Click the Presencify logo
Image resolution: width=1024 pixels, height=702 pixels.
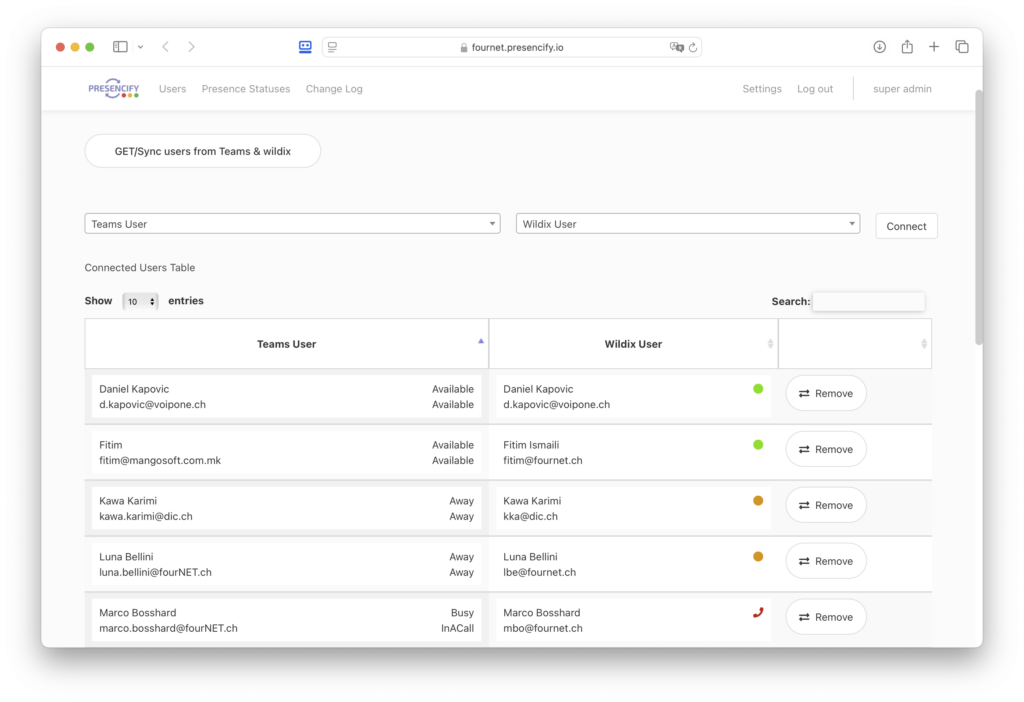[114, 89]
